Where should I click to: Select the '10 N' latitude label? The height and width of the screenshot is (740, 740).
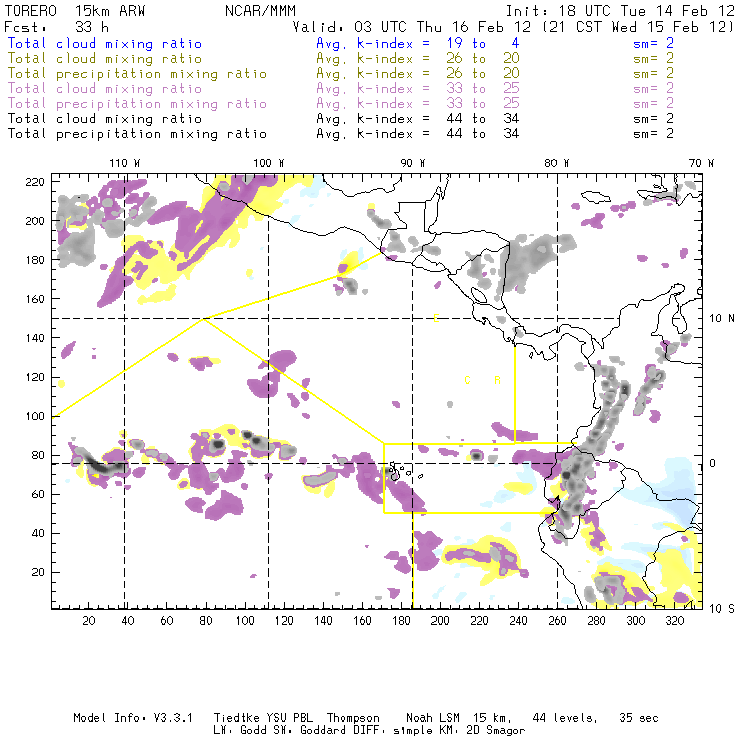pyautogui.click(x=722, y=319)
